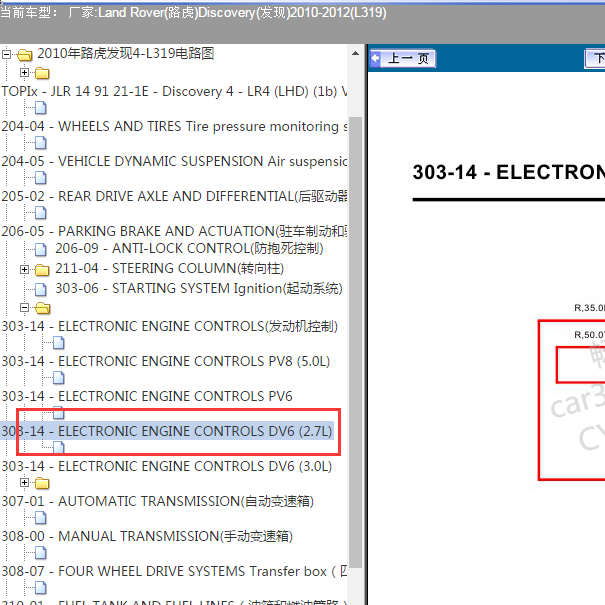The image size is (605, 605).
Task: Expand the 211-04 STEERING COLUMN node
Action: coord(24,269)
